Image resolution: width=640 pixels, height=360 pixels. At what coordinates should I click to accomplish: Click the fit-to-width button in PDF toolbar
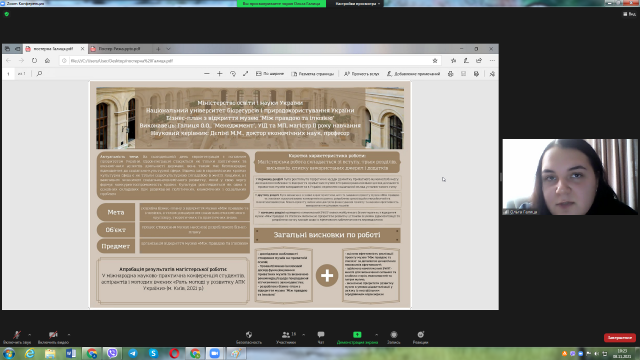(x=270, y=74)
